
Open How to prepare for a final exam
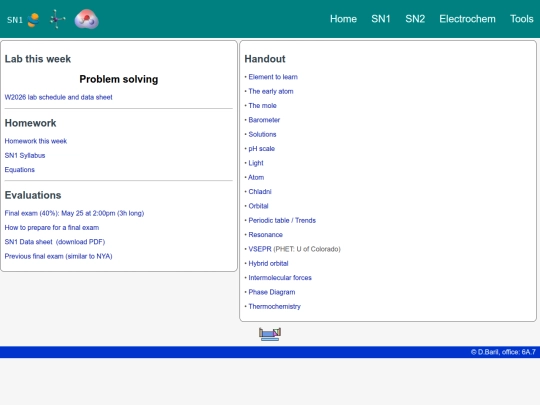click(52, 227)
